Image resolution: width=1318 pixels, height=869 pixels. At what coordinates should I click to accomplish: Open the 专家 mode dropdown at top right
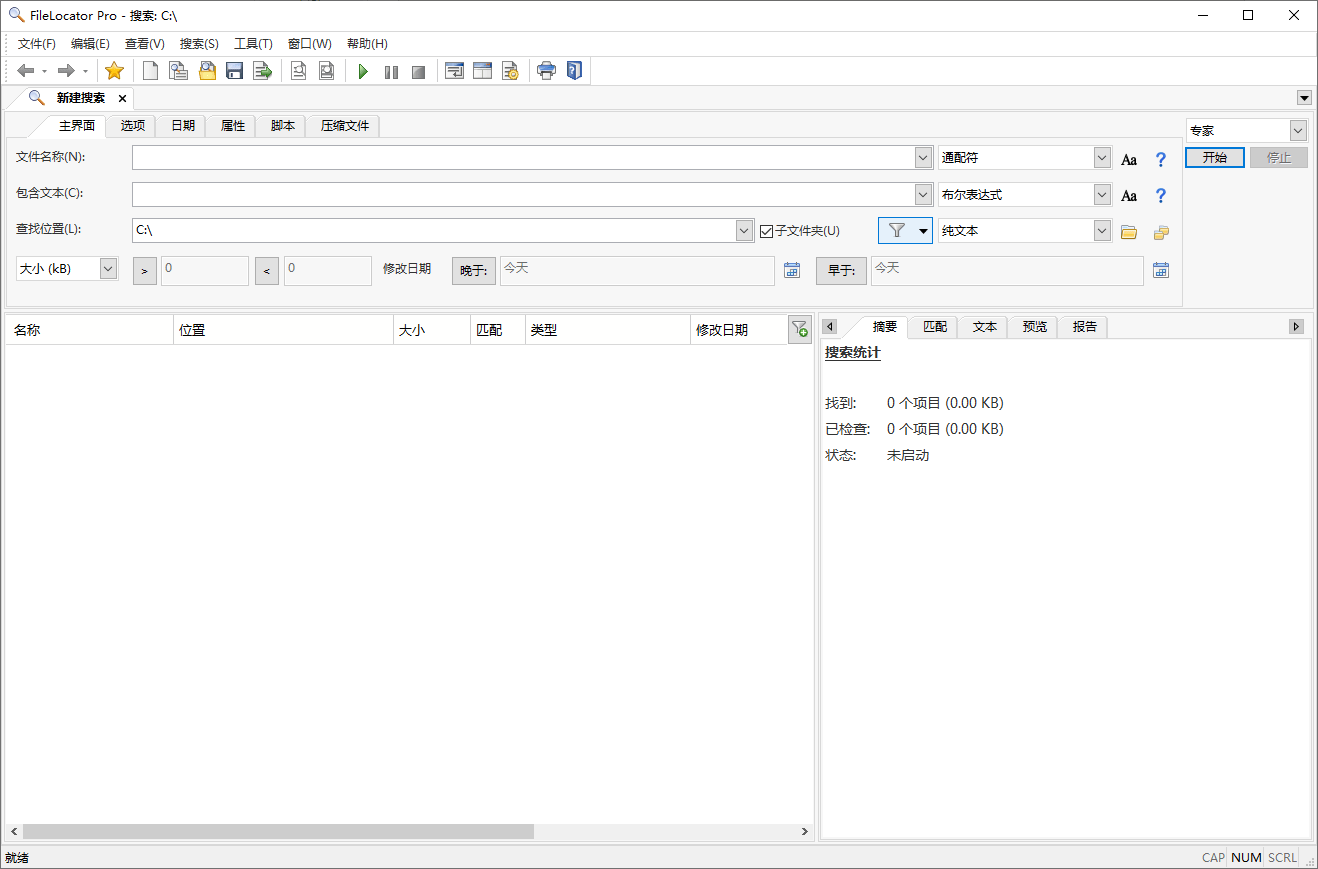[1297, 130]
